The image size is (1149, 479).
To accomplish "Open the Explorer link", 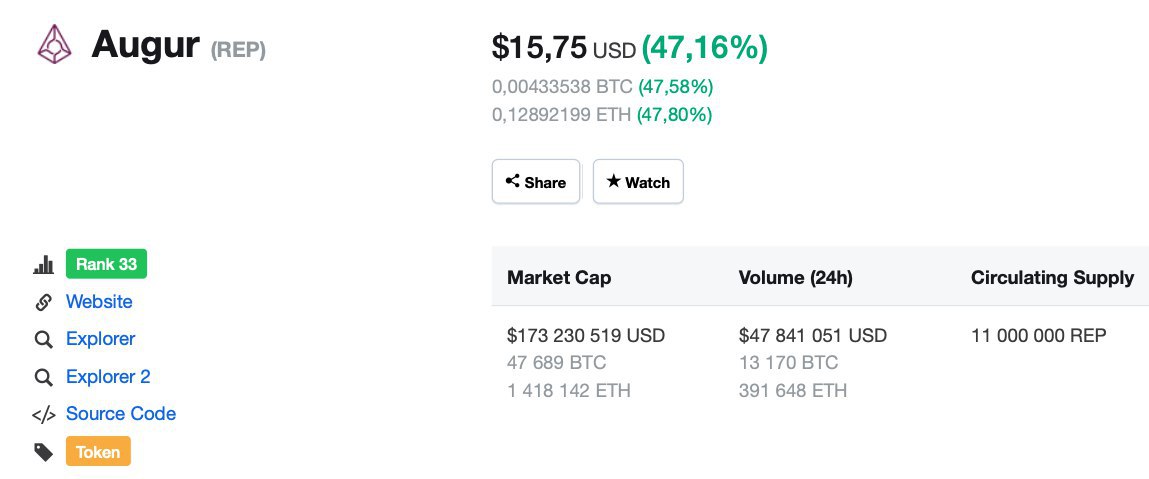I will pos(100,339).
